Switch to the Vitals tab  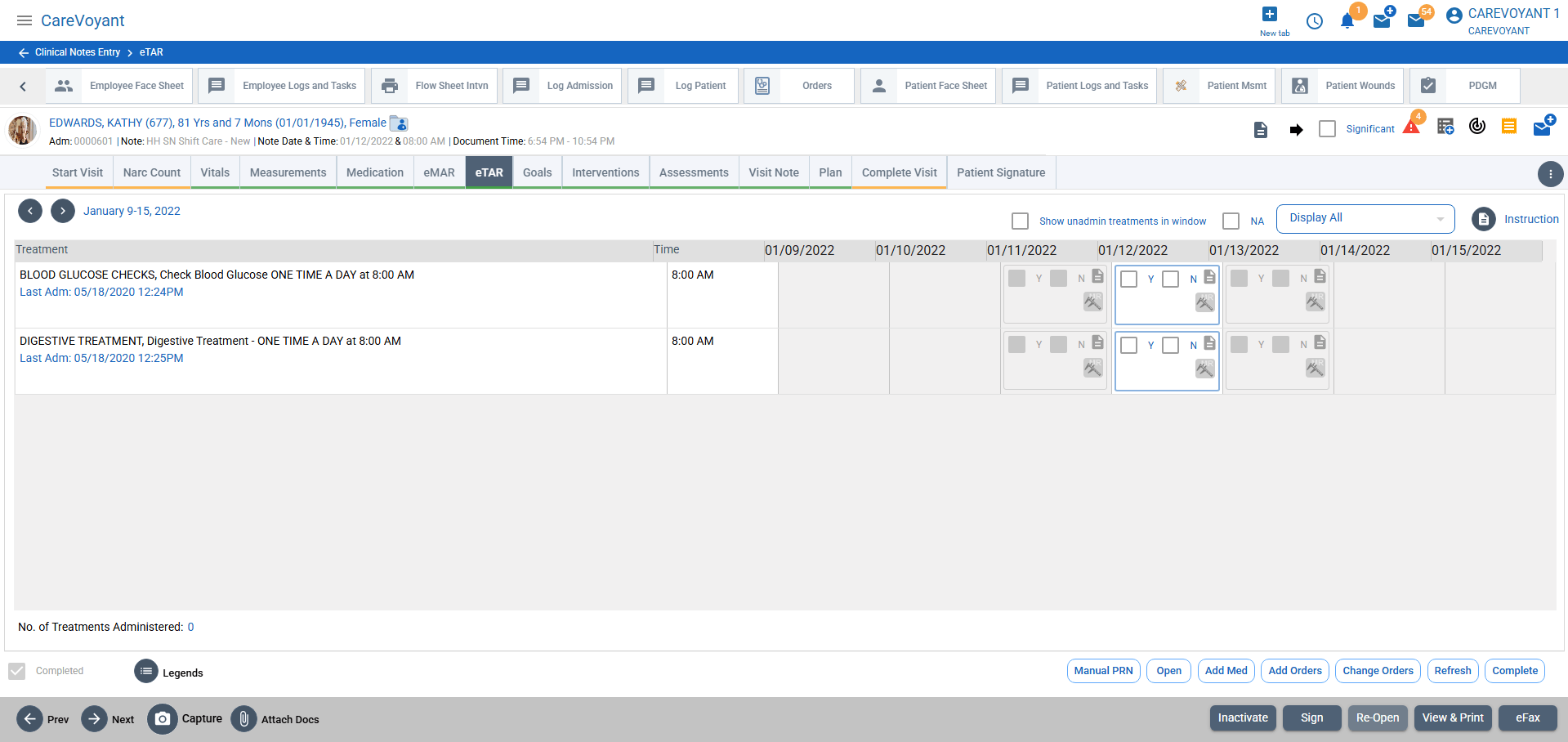[x=215, y=172]
